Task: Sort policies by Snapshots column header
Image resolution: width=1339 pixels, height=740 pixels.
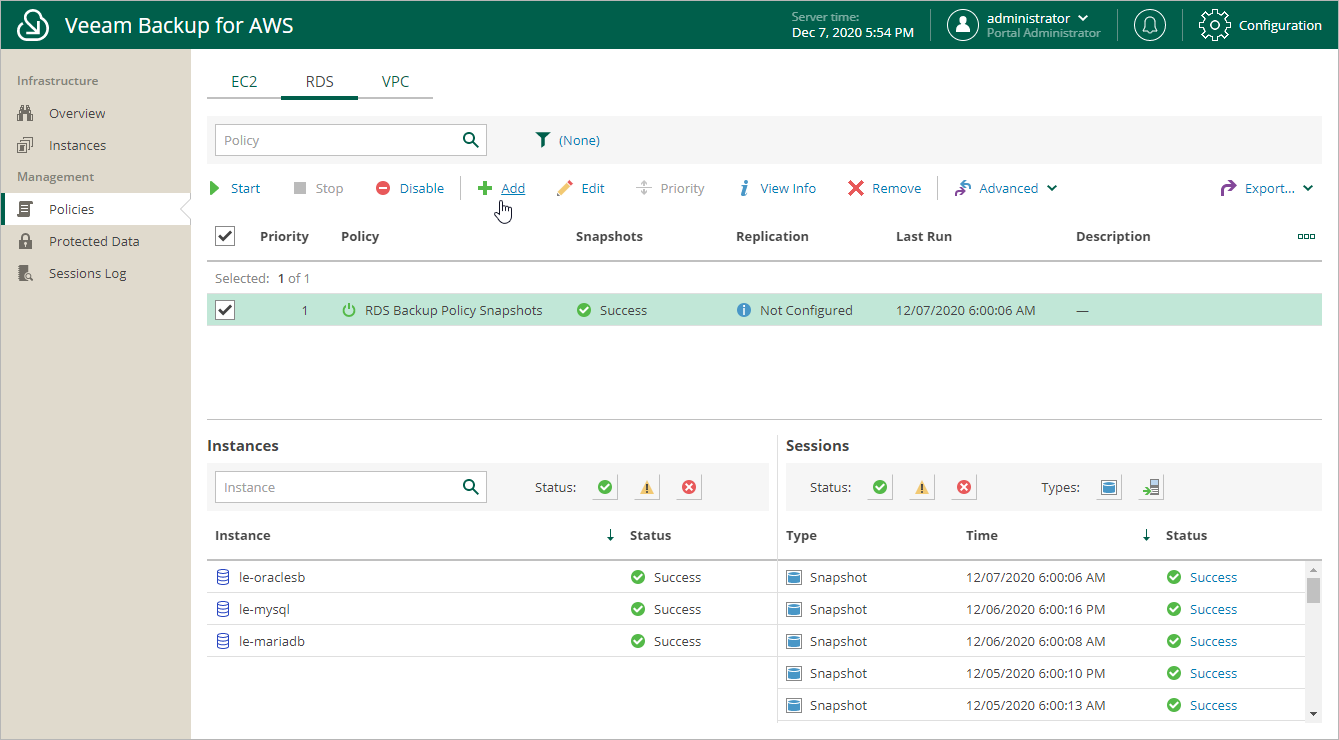Action: tap(609, 237)
